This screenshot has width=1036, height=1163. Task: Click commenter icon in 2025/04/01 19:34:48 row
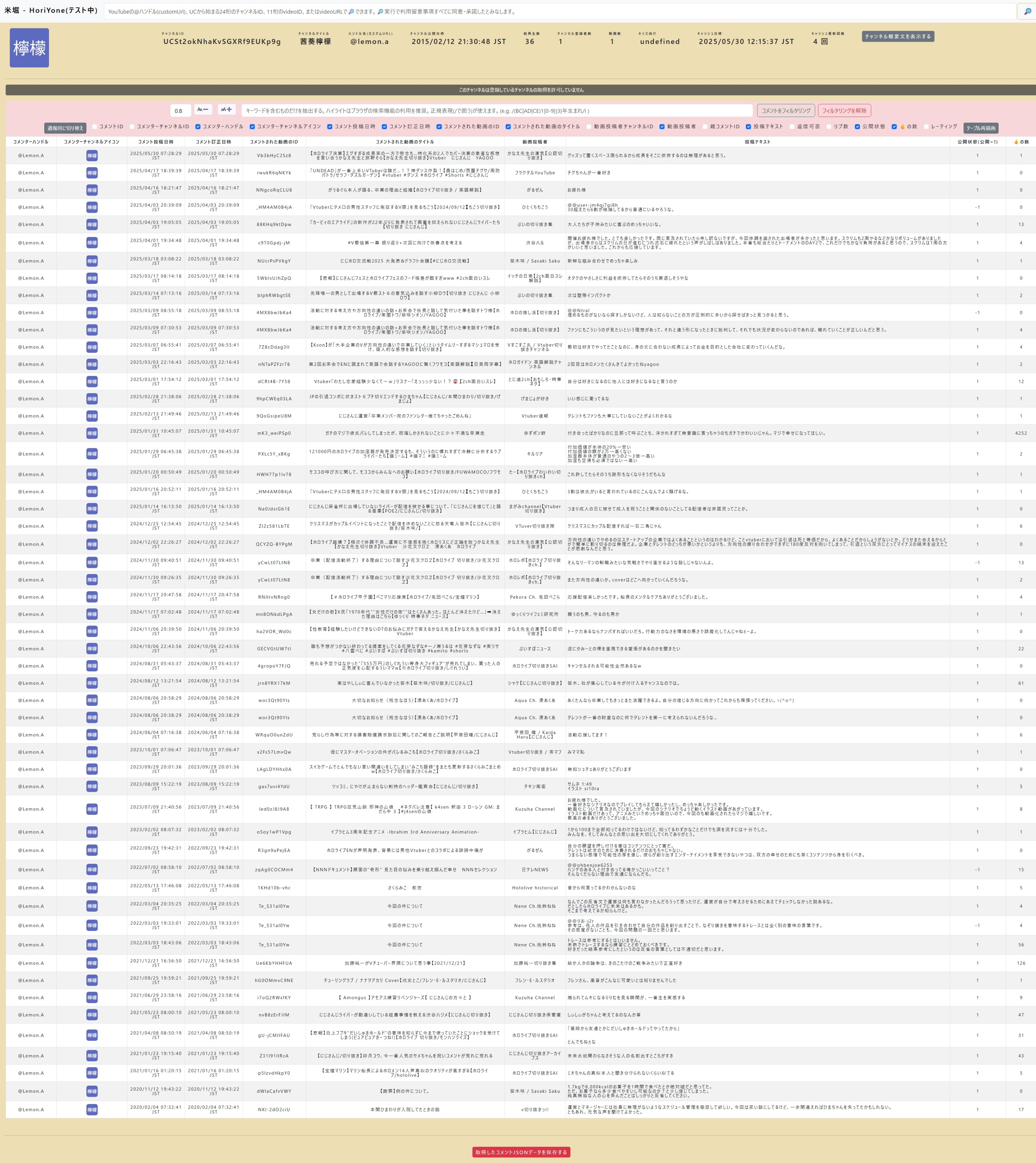click(x=92, y=242)
